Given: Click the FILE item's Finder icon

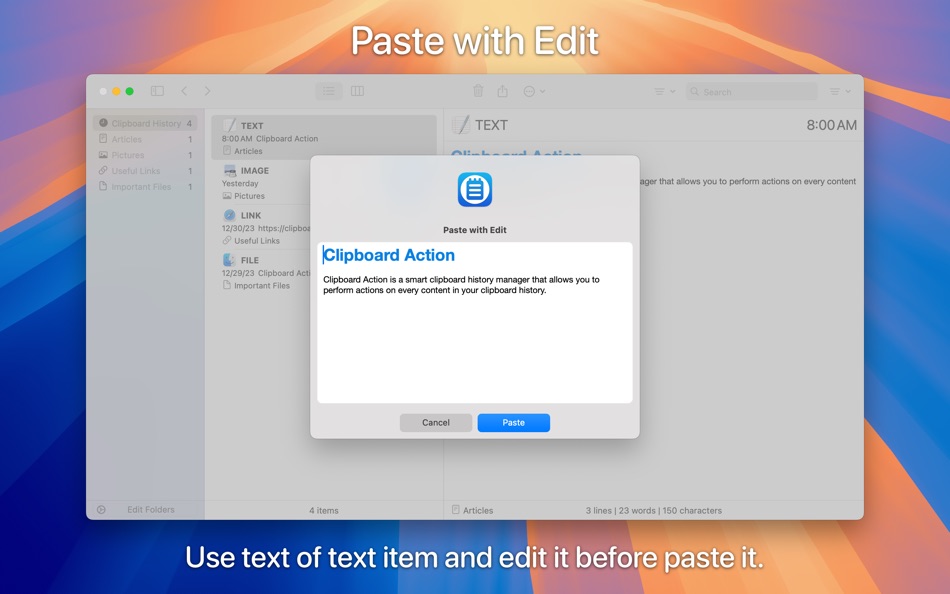Looking at the screenshot, I should coord(230,260).
